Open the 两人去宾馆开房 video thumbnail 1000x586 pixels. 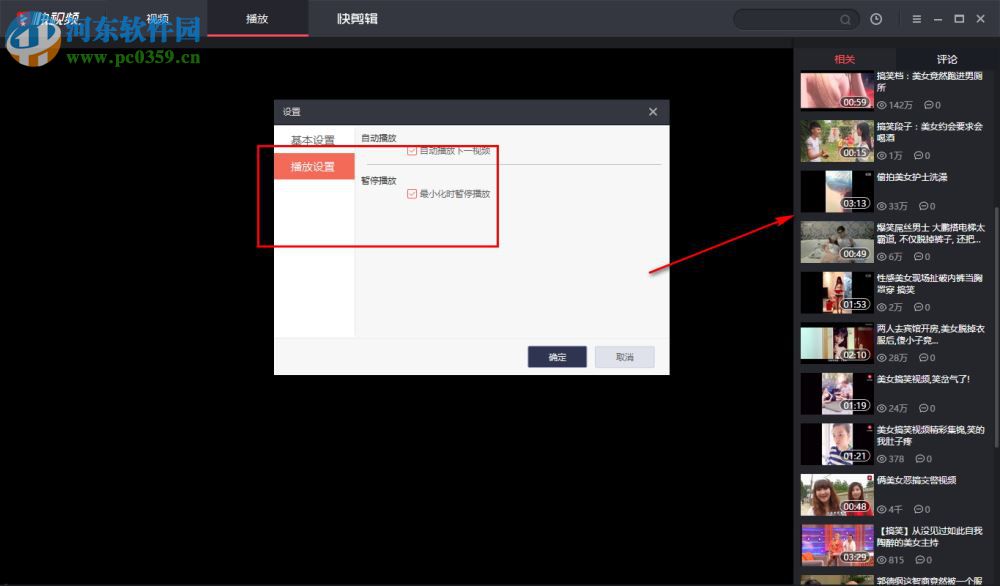[836, 343]
